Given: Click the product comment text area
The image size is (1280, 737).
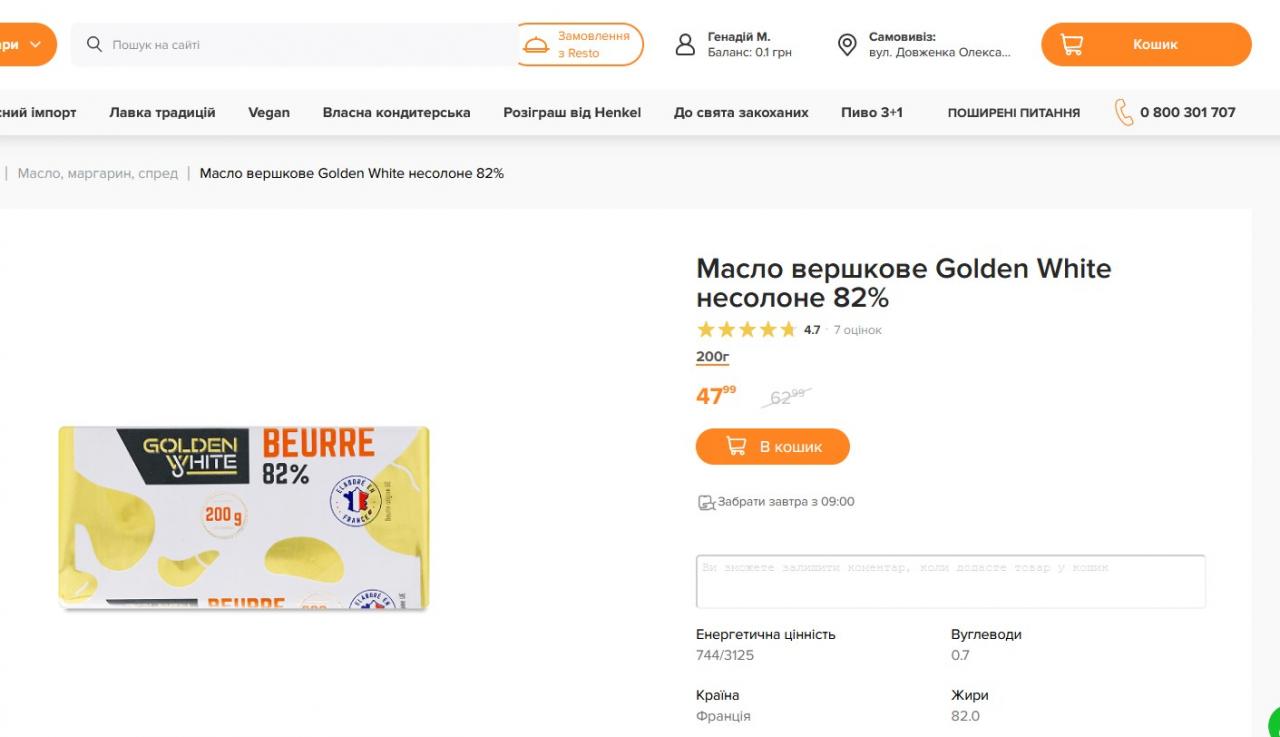Looking at the screenshot, I should (950, 581).
